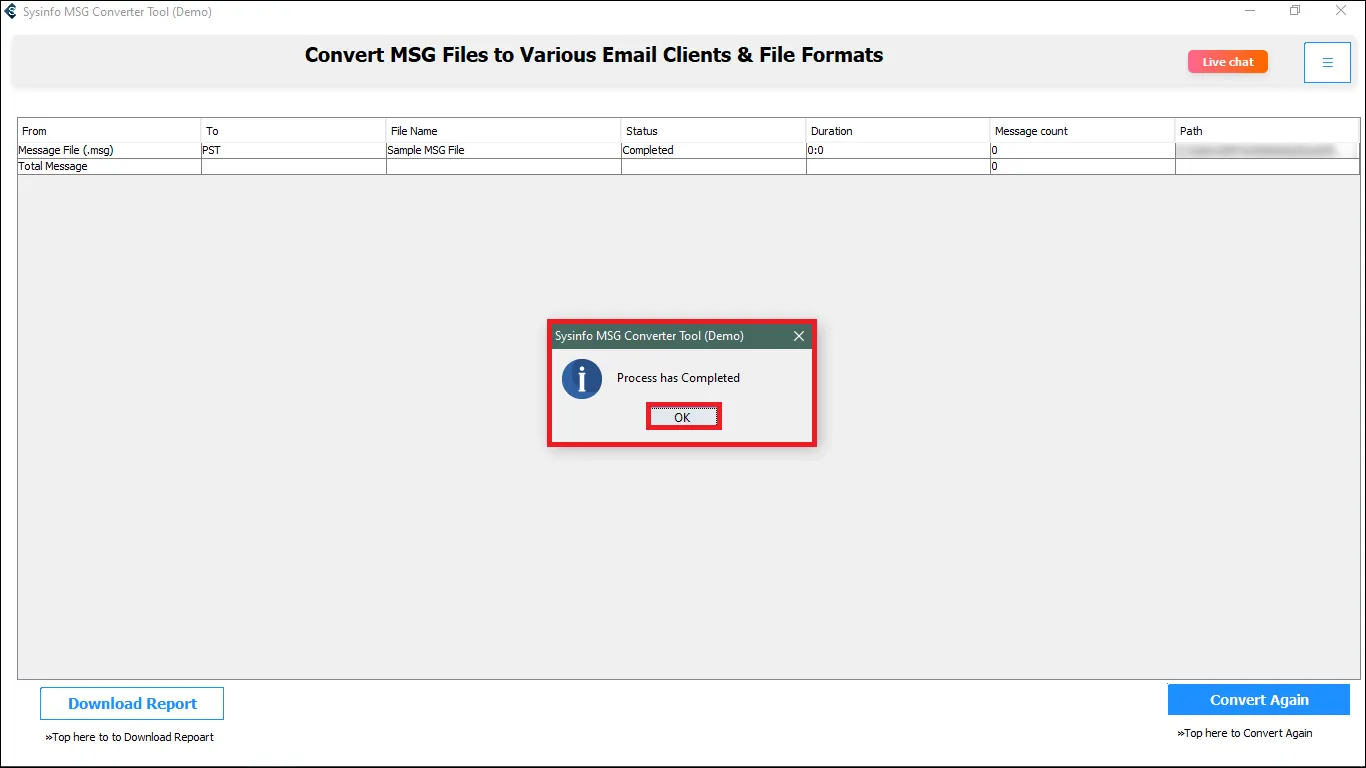Minimize the main Sysinfo window
Viewport: 1366px width, 768px height.
(x=1251, y=11)
